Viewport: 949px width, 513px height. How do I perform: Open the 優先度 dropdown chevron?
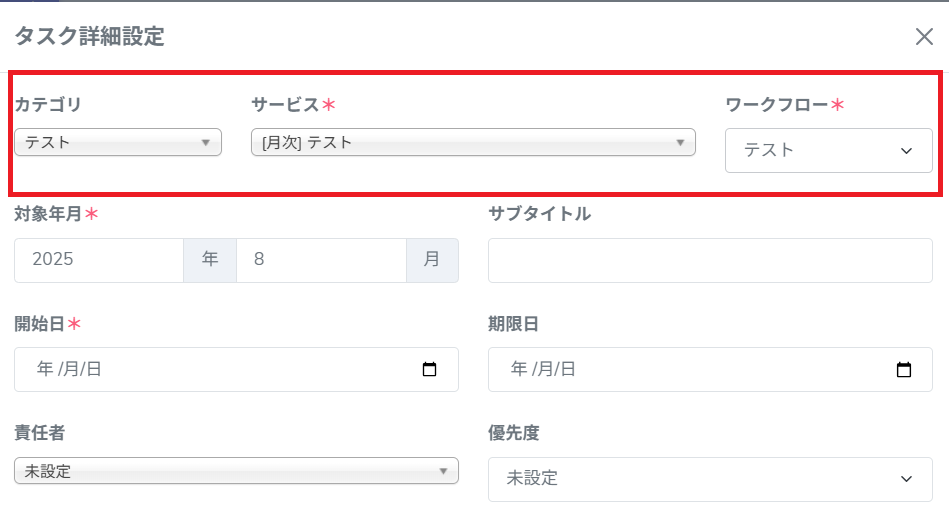click(x=907, y=479)
